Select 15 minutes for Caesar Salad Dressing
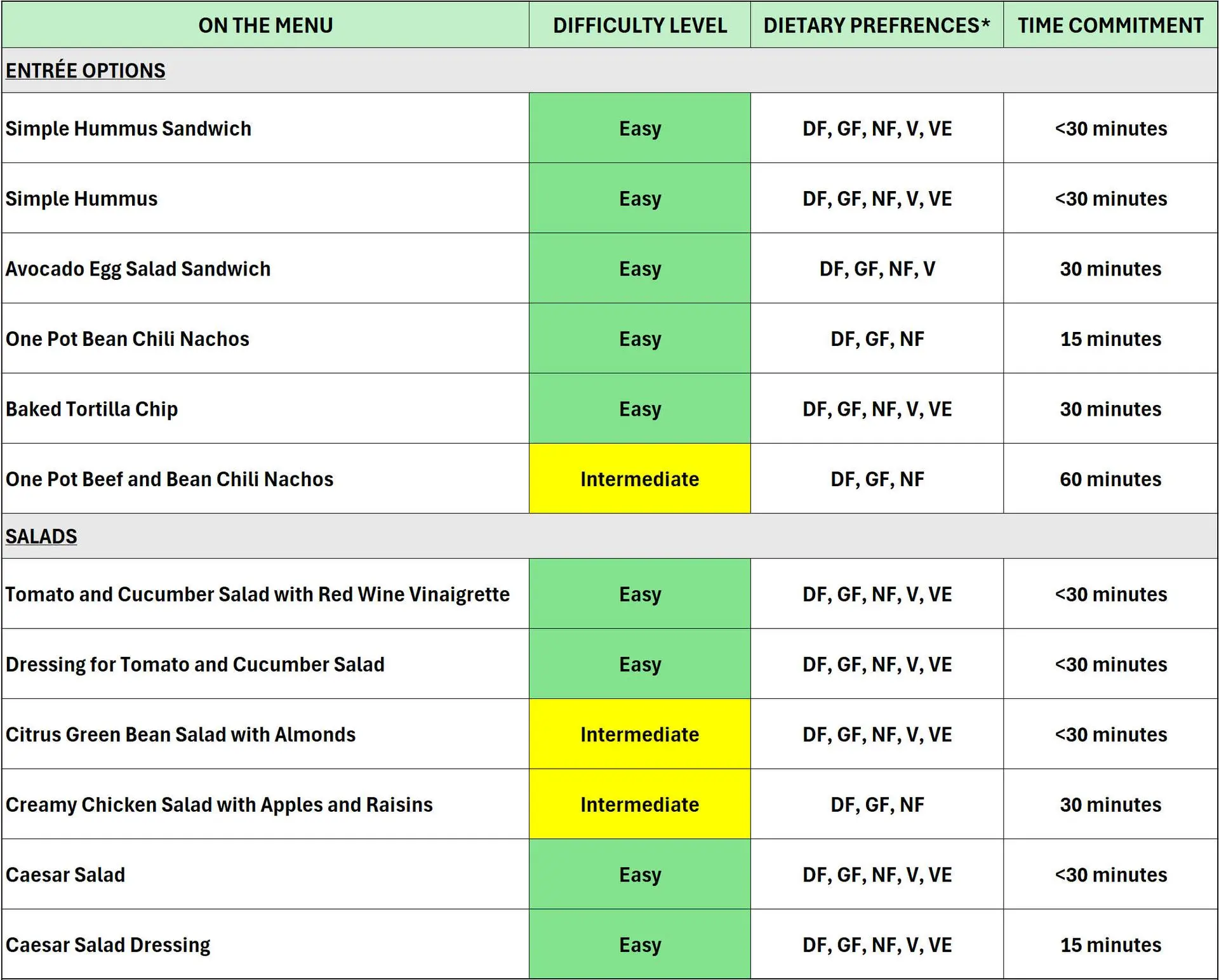Image resolution: width=1219 pixels, height=980 pixels. pos(1110,944)
